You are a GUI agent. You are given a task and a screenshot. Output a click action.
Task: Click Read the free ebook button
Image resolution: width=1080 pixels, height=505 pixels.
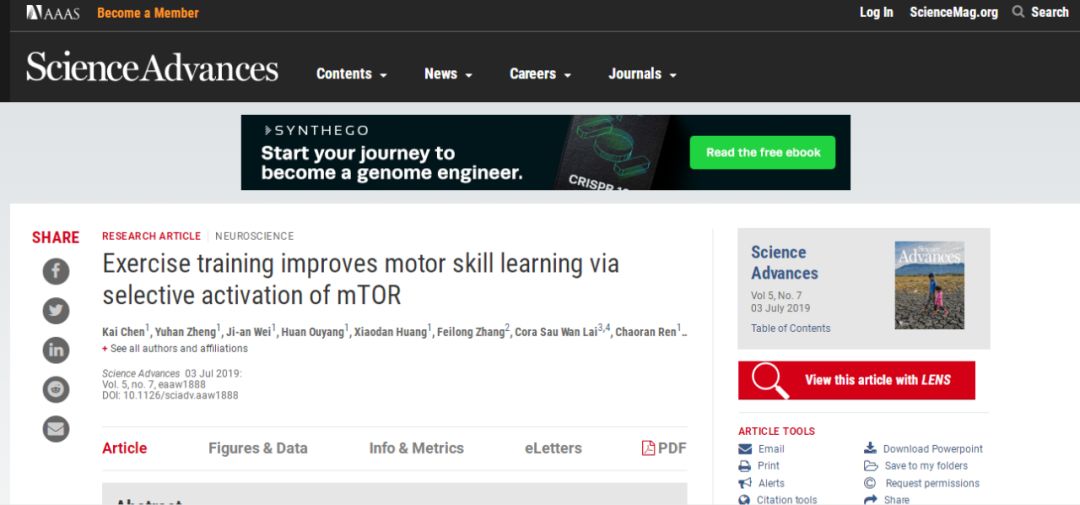(762, 152)
